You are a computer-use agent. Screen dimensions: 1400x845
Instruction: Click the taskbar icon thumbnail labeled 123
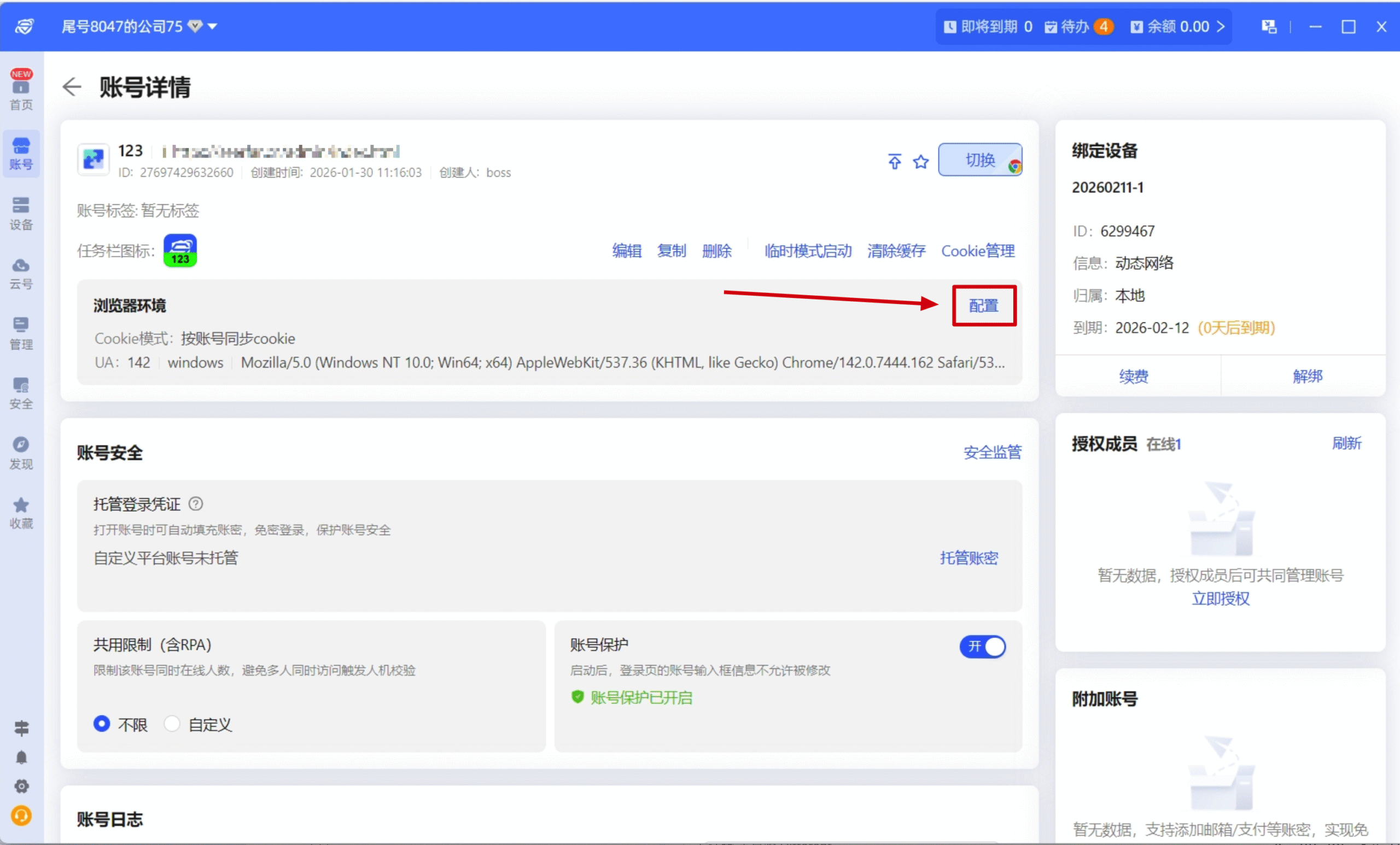pos(180,250)
